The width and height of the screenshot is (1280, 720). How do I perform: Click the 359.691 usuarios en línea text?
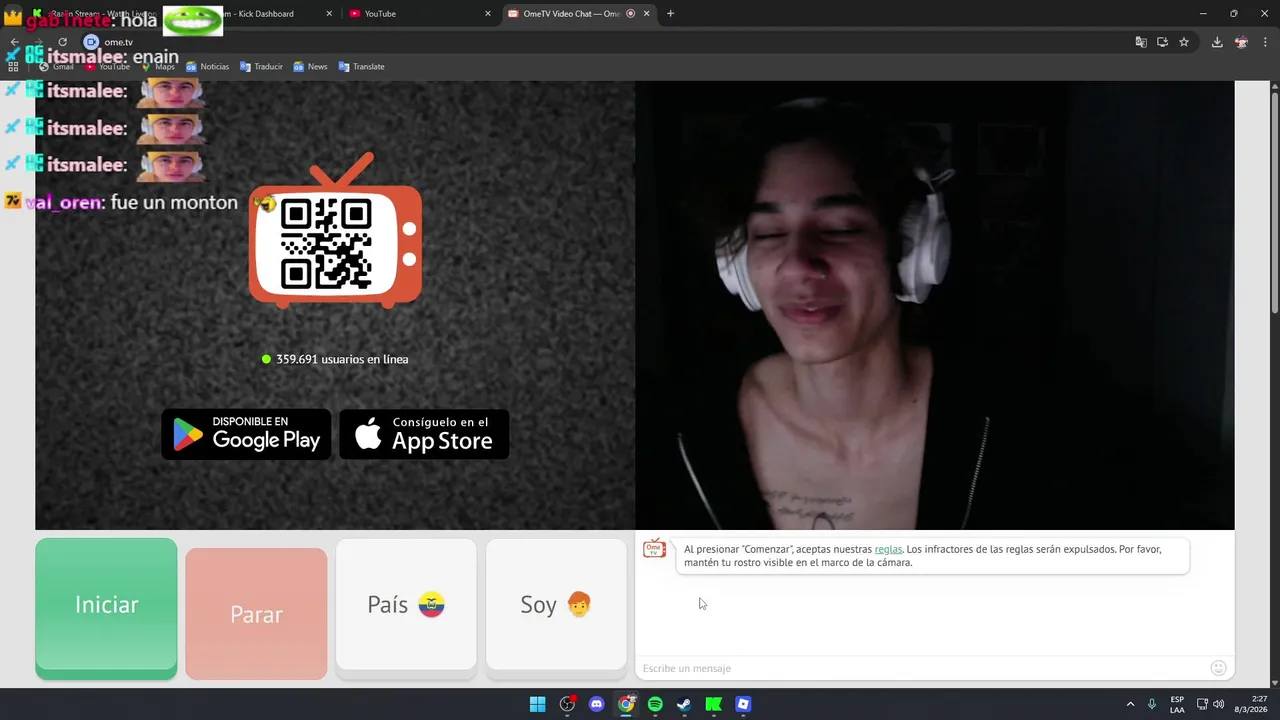[342, 359]
